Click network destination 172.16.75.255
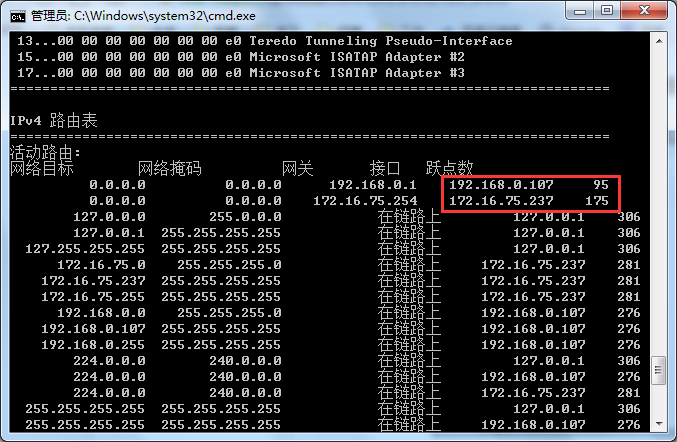Viewport: 677px width, 442px height. tap(93, 297)
